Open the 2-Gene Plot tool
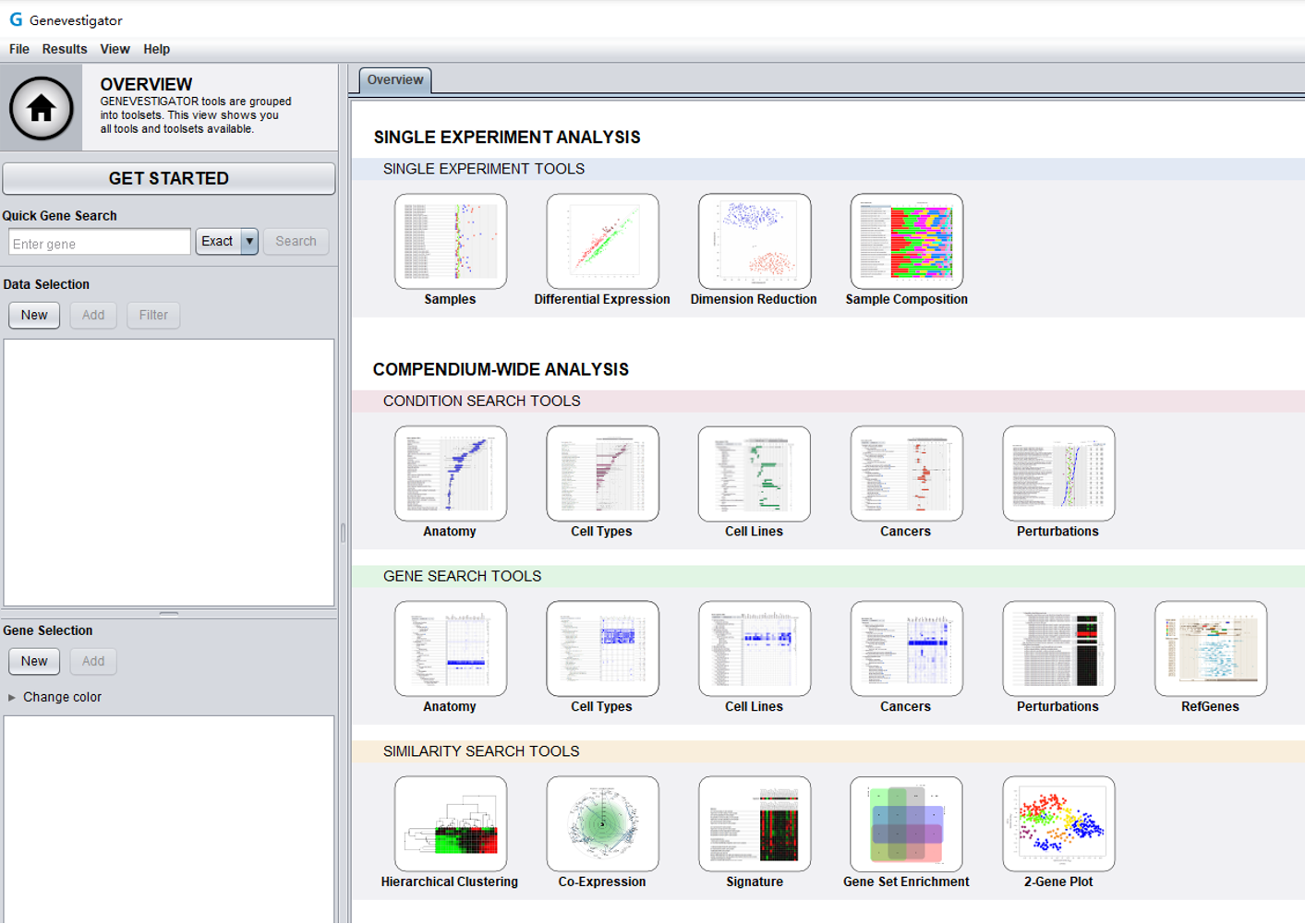Image resolution: width=1305 pixels, height=924 pixels. pyautogui.click(x=1058, y=823)
